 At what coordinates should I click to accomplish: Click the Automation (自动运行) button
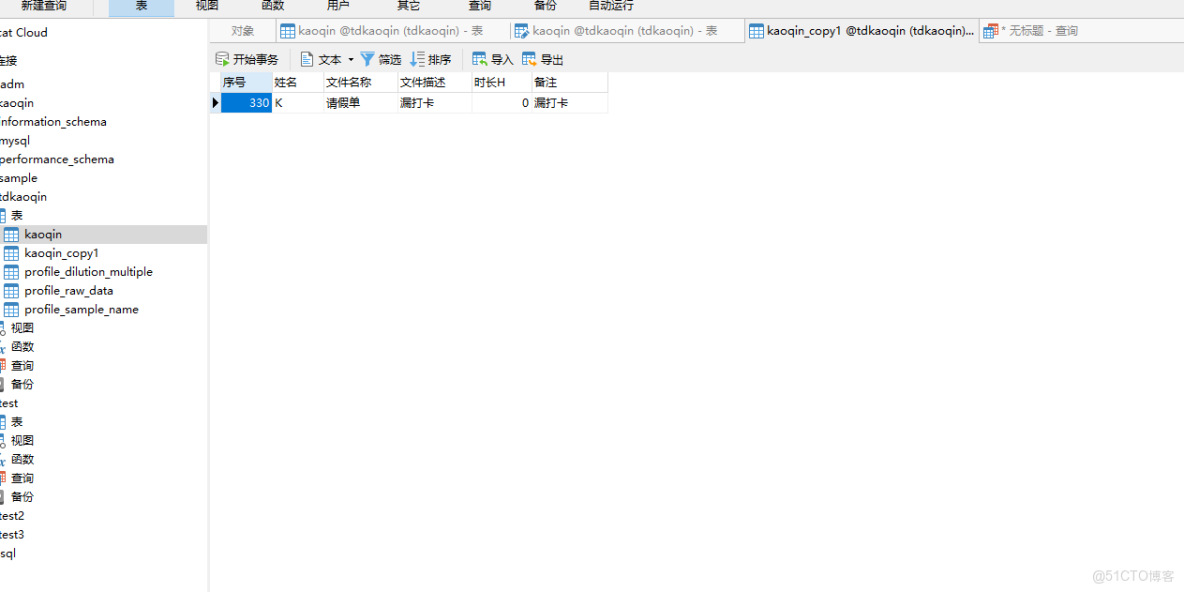click(610, 6)
